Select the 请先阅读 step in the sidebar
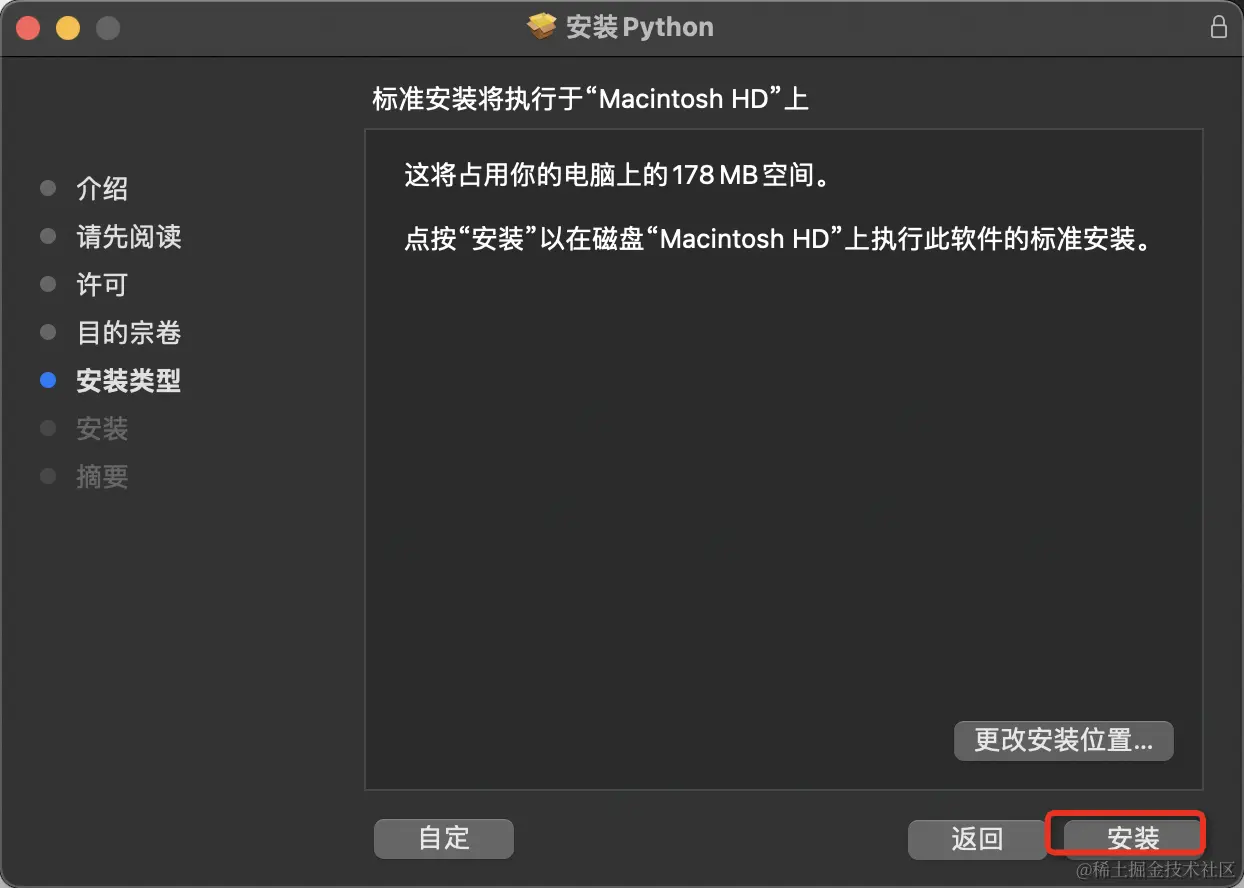The width and height of the screenshot is (1244, 888). (x=129, y=237)
